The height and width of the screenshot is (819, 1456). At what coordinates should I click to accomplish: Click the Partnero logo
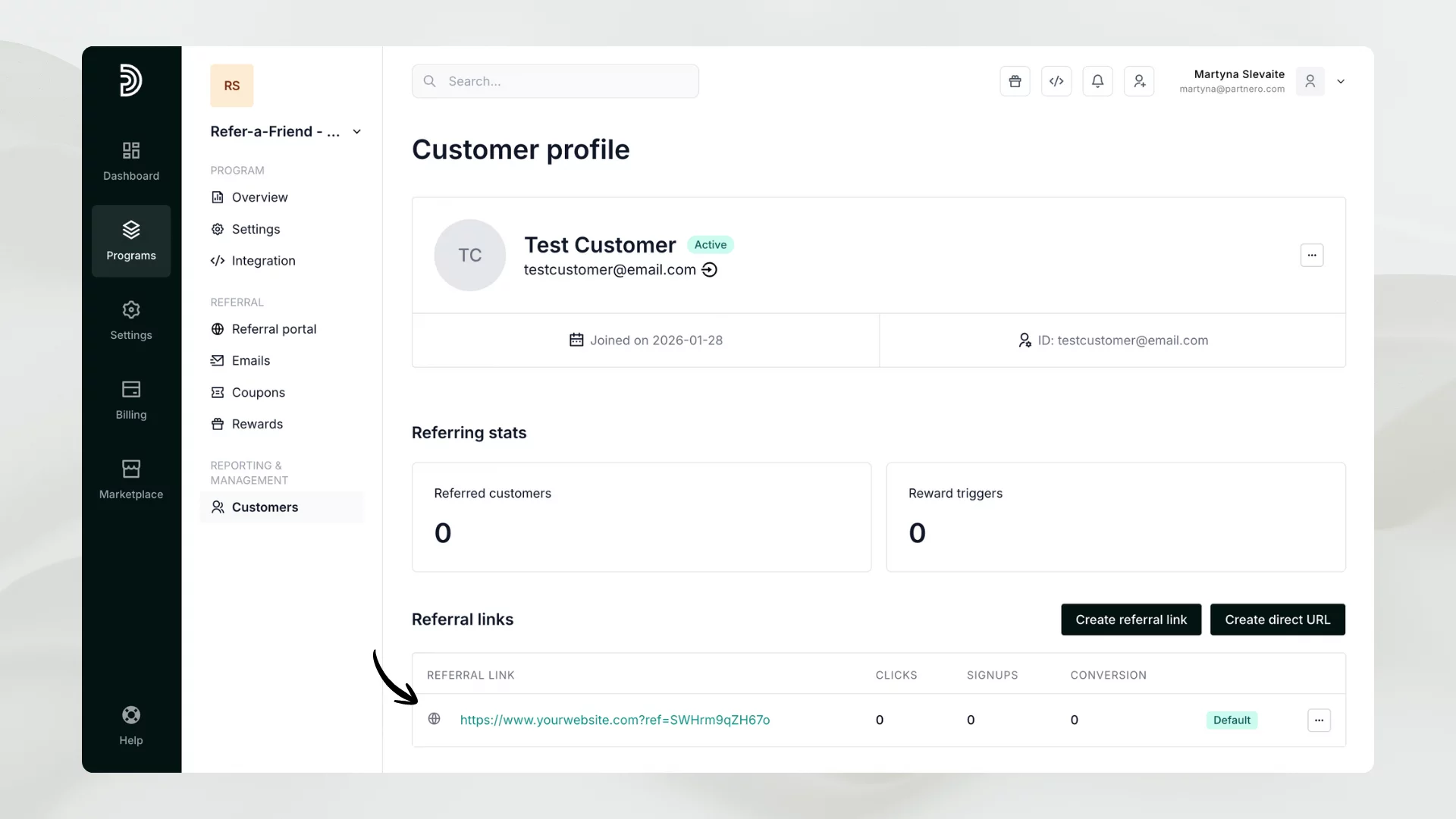130,80
